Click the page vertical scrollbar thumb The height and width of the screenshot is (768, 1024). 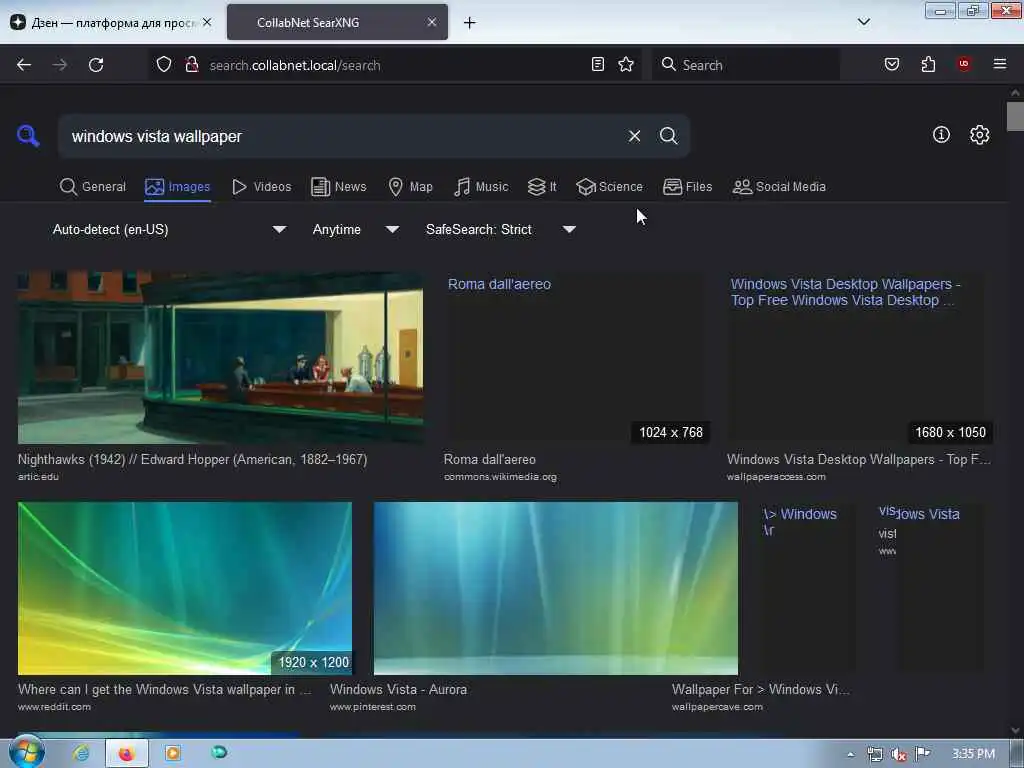point(1015,117)
